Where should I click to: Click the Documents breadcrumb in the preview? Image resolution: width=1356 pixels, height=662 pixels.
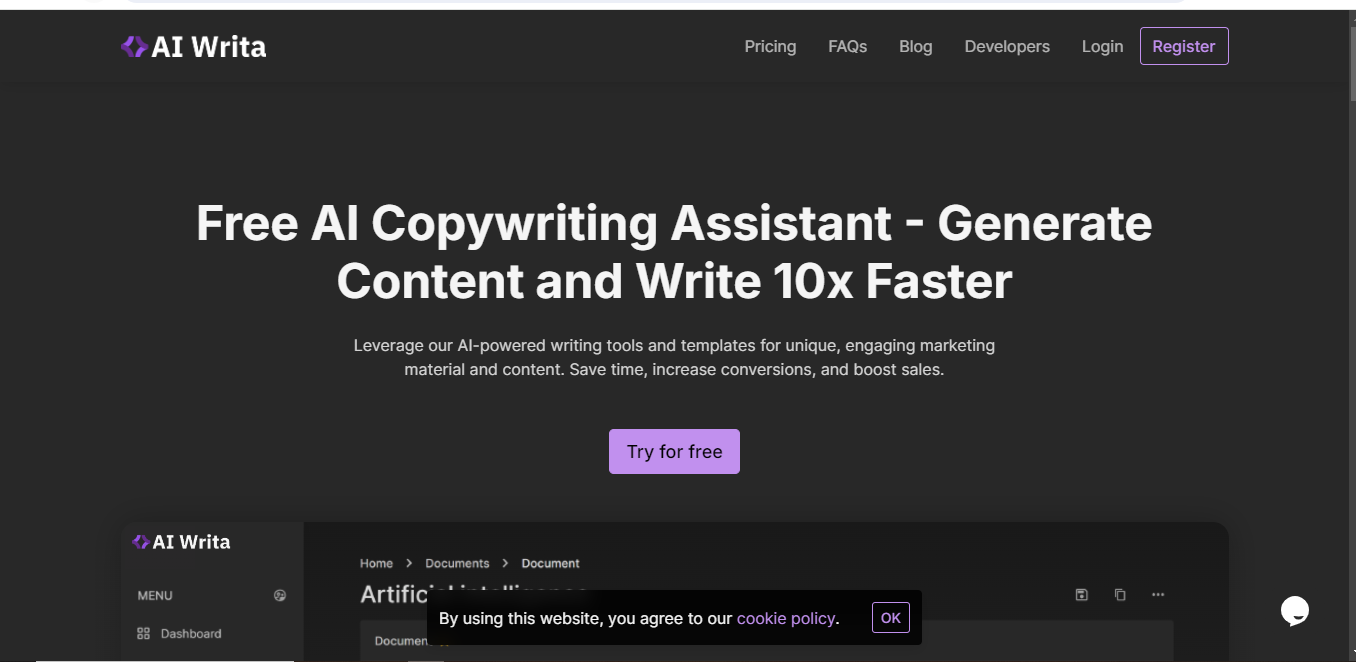pyautogui.click(x=457, y=563)
